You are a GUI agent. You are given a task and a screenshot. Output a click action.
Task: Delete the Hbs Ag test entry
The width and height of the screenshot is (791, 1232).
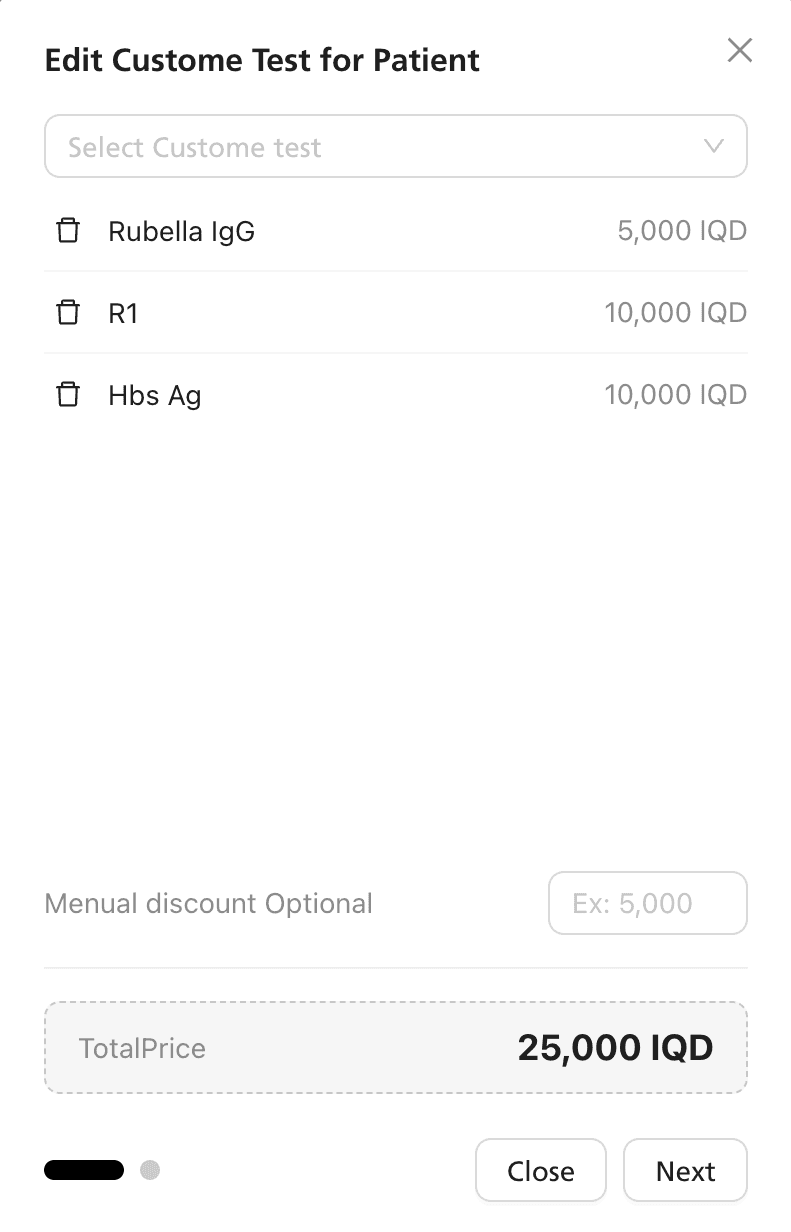pyautogui.click(x=68, y=395)
